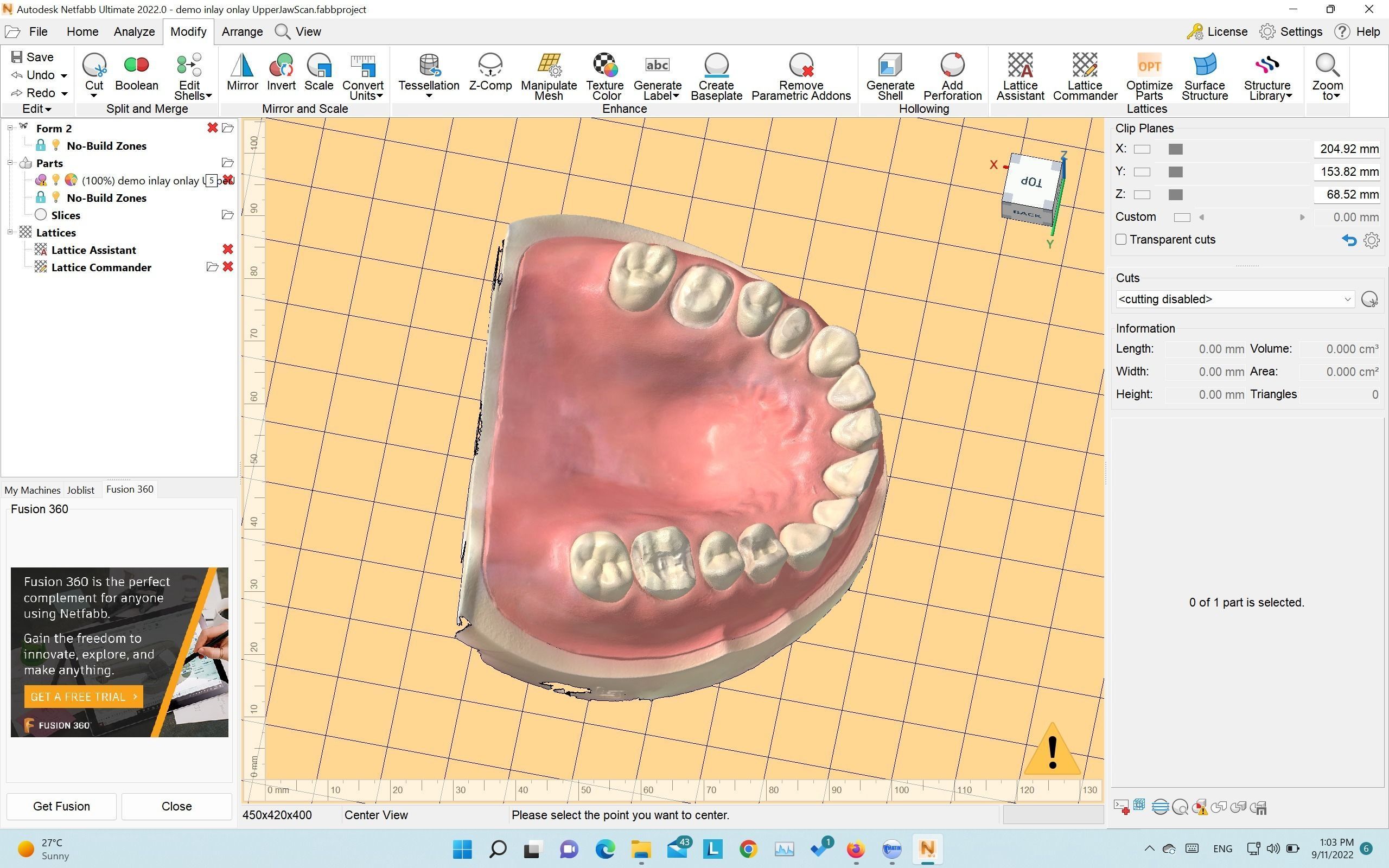Screen dimensions: 1389x868
Task: Click the Get Fusion button
Action: click(x=61, y=806)
